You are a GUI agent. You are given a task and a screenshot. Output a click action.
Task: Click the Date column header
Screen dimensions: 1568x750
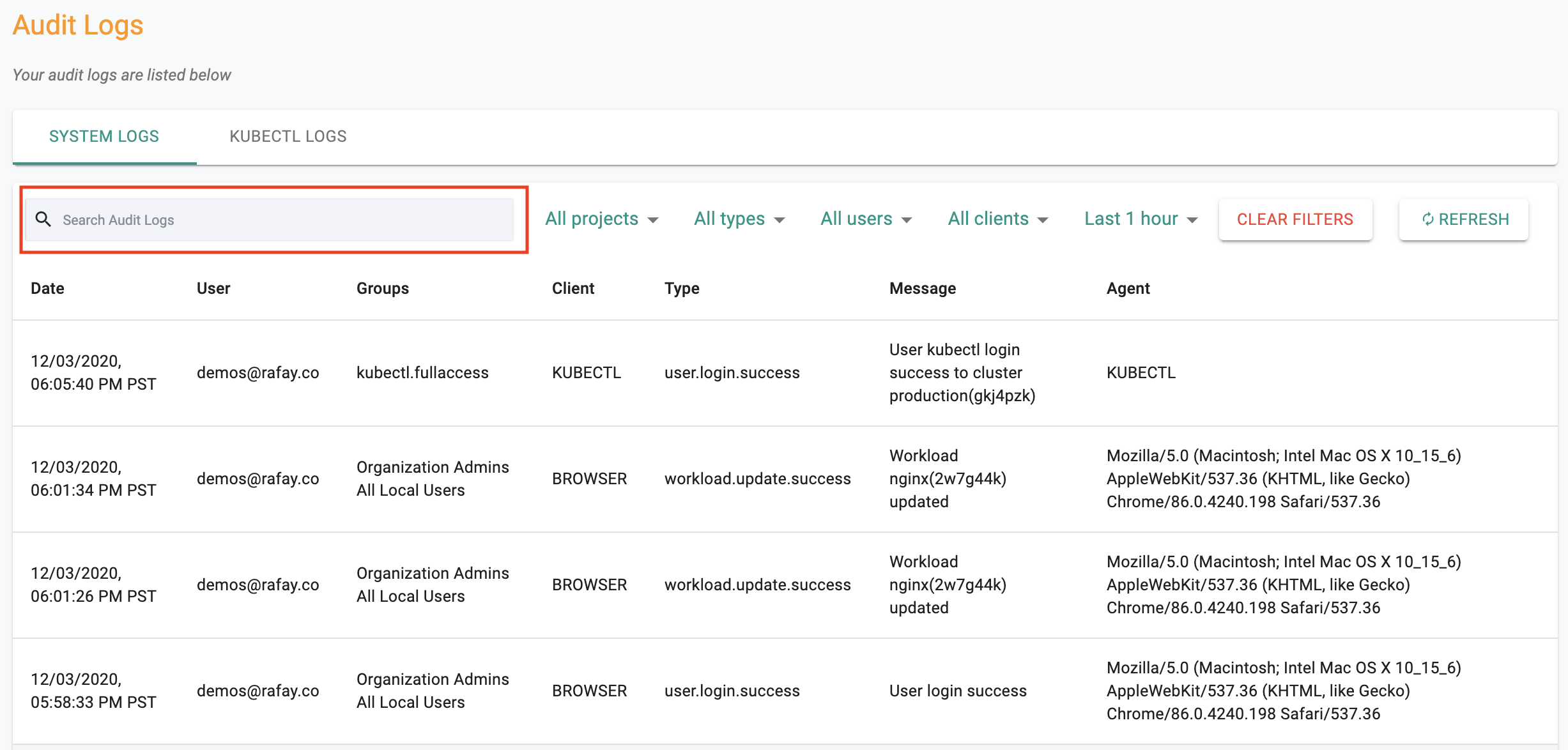47,288
